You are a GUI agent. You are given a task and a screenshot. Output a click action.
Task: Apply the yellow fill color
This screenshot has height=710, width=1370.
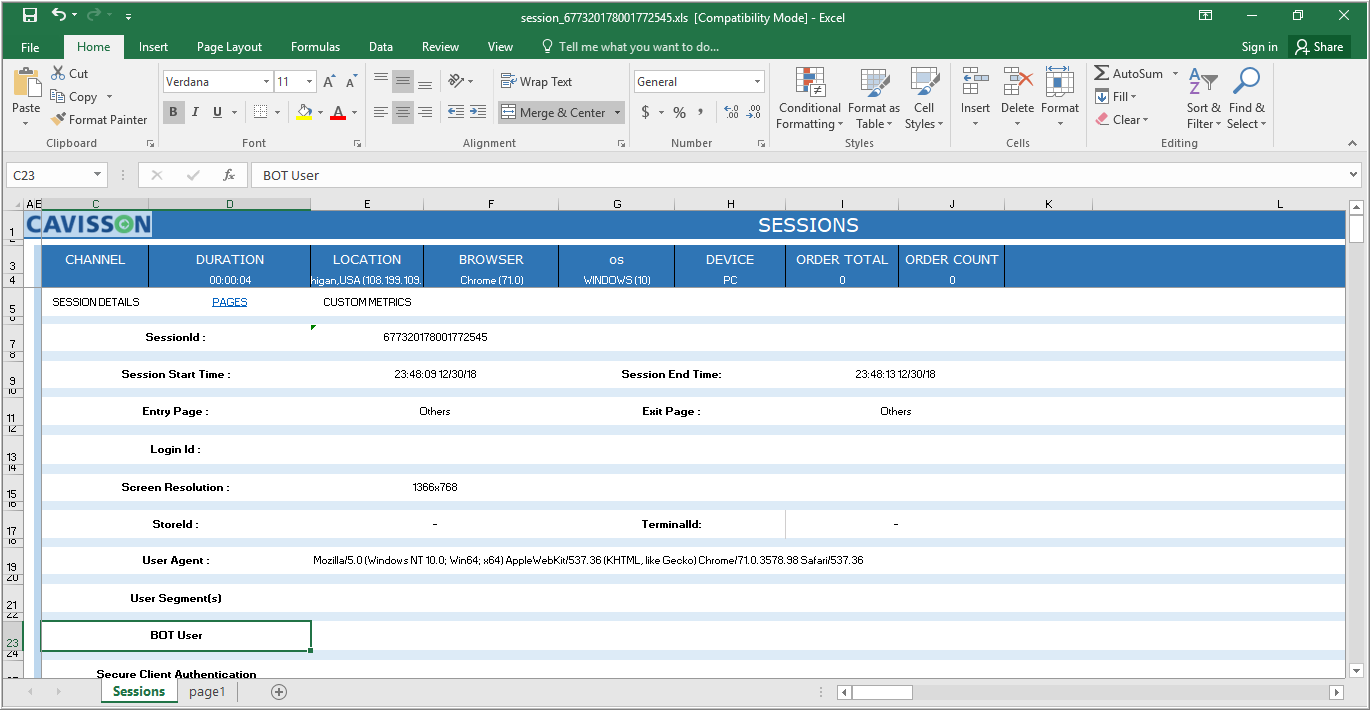pyautogui.click(x=304, y=113)
